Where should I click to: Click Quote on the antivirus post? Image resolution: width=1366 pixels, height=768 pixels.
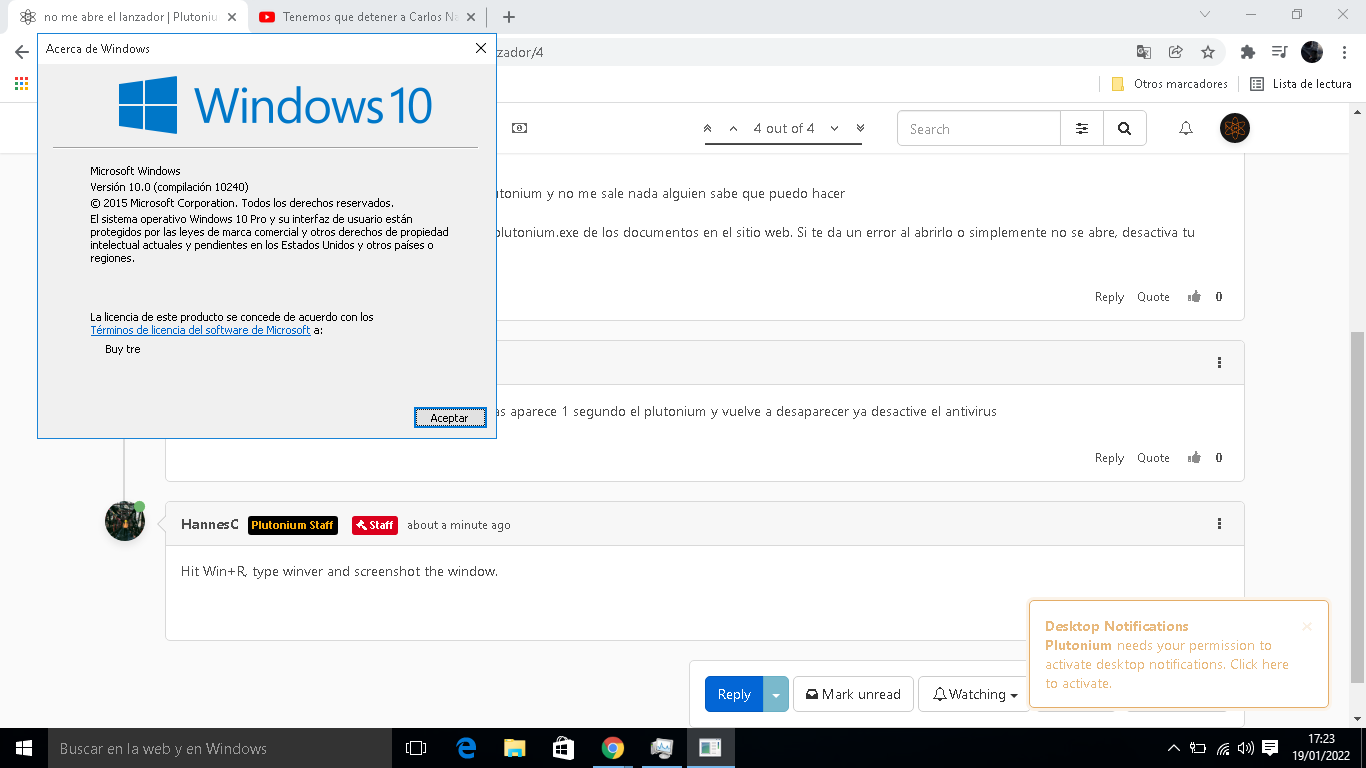(1153, 457)
